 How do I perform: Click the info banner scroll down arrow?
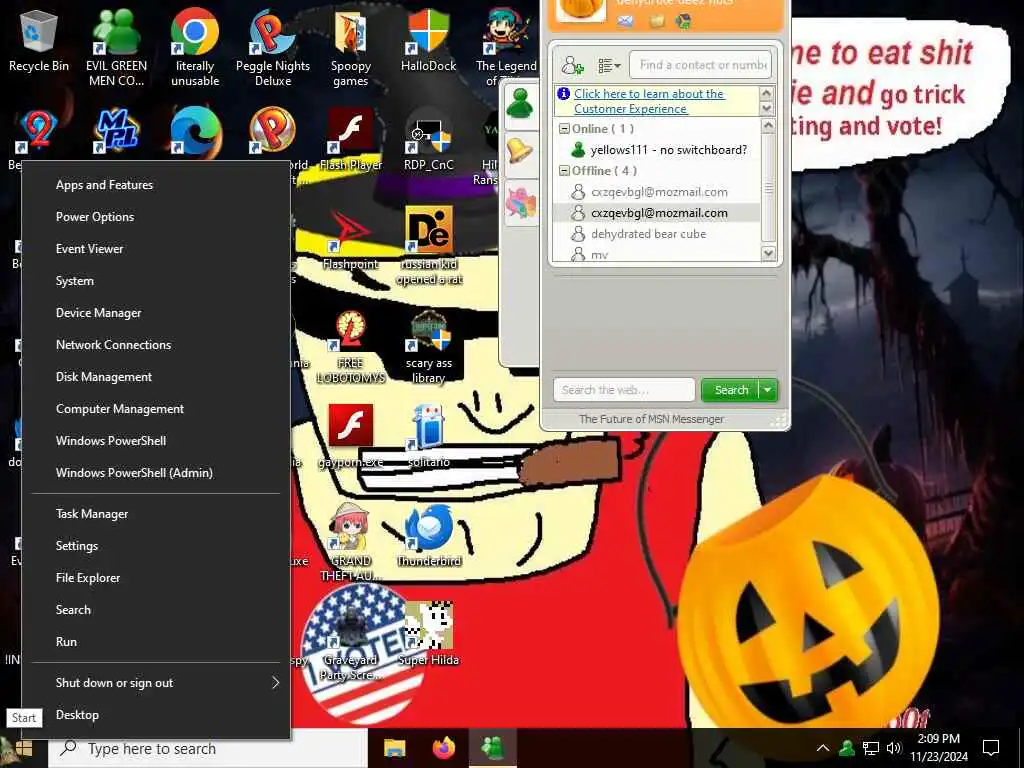tap(767, 108)
